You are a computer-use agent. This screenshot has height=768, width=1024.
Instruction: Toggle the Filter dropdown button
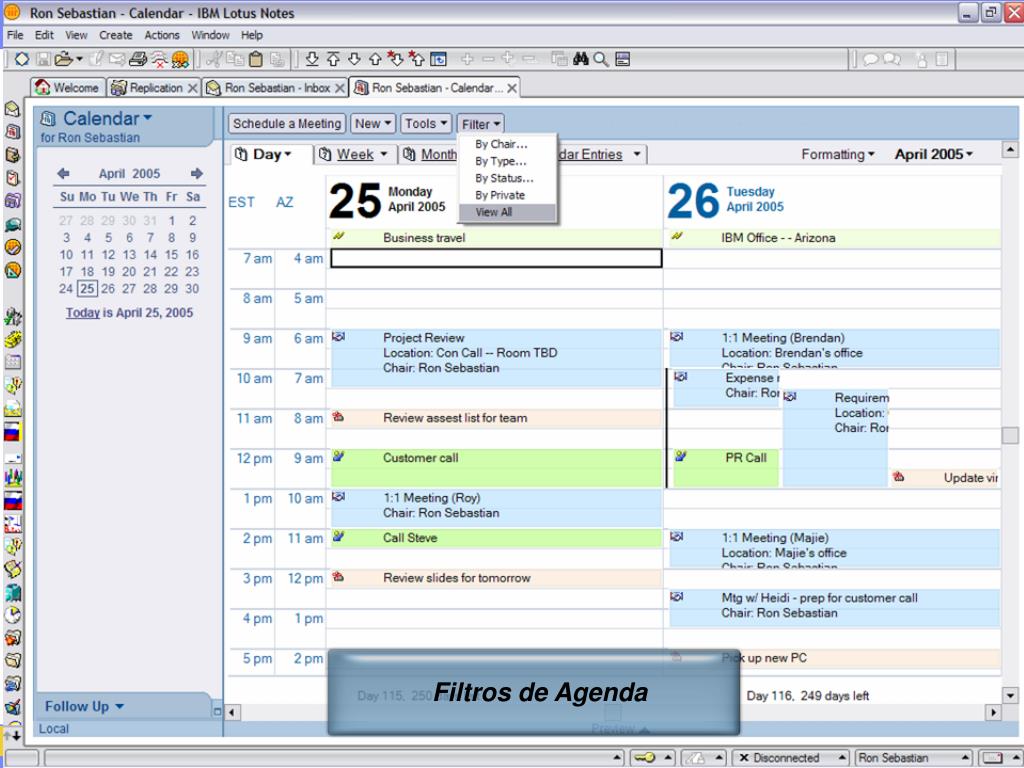(x=480, y=124)
